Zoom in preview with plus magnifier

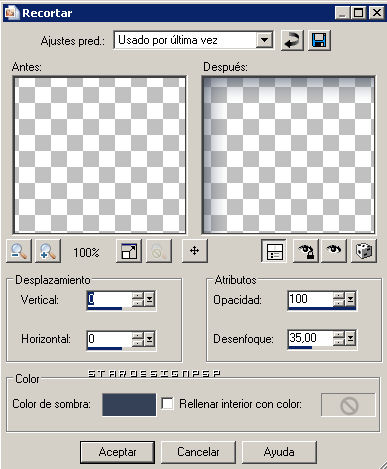coord(48,251)
